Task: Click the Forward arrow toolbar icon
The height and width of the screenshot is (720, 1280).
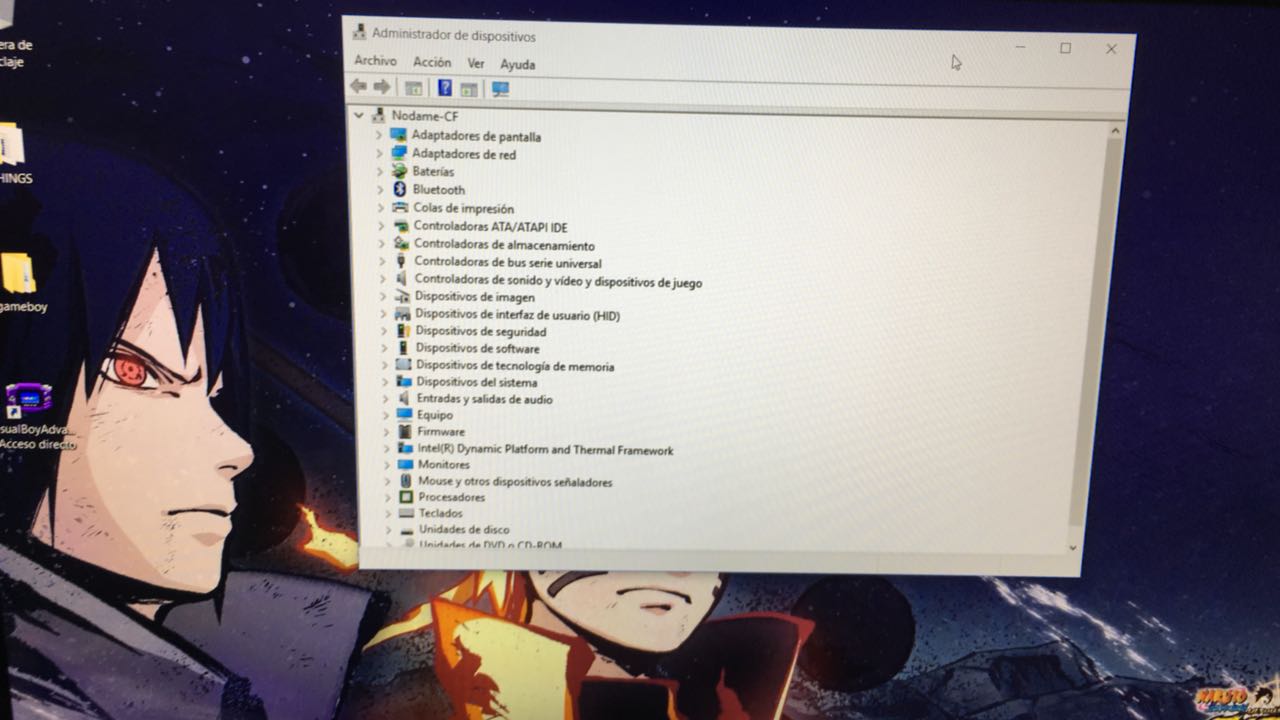Action: [x=381, y=87]
